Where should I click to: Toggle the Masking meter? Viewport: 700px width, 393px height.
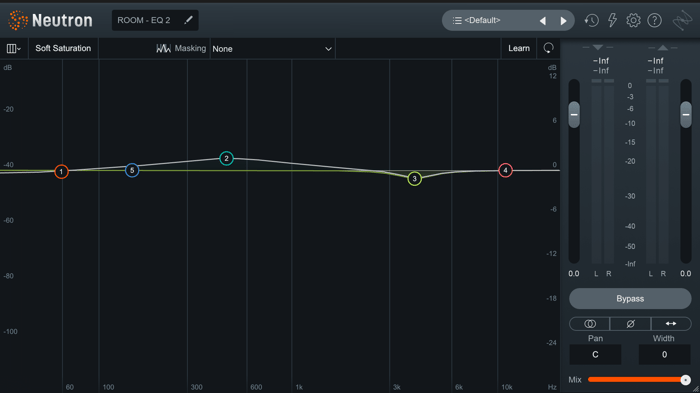[x=181, y=48]
